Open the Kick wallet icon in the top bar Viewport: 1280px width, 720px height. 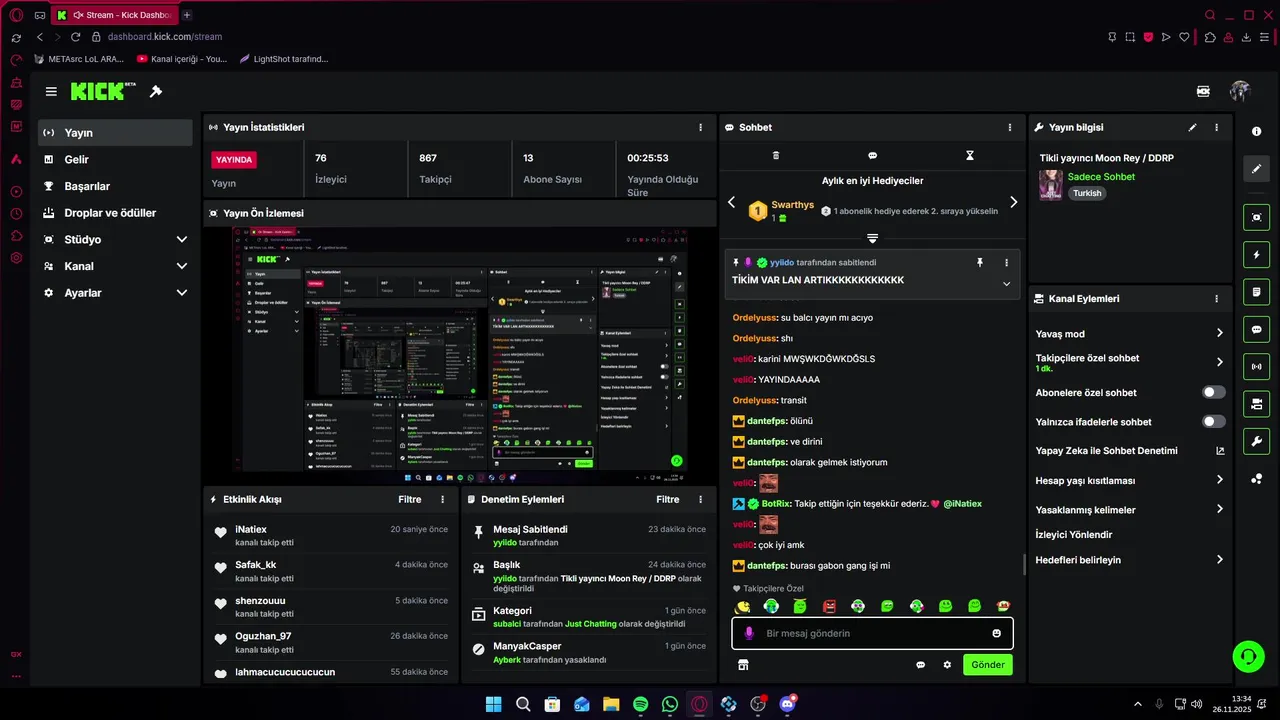1203,91
